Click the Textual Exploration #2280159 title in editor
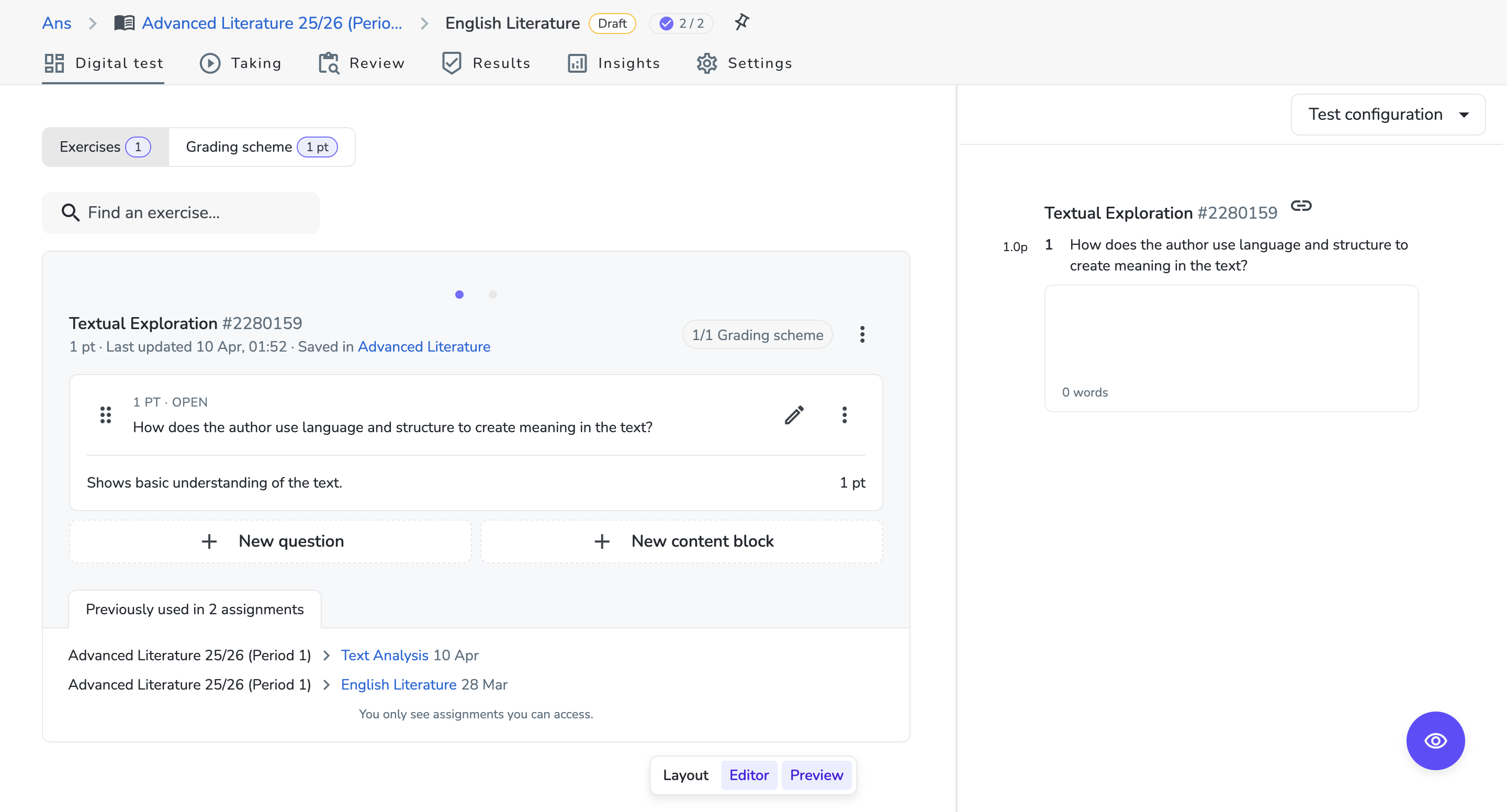 point(185,323)
